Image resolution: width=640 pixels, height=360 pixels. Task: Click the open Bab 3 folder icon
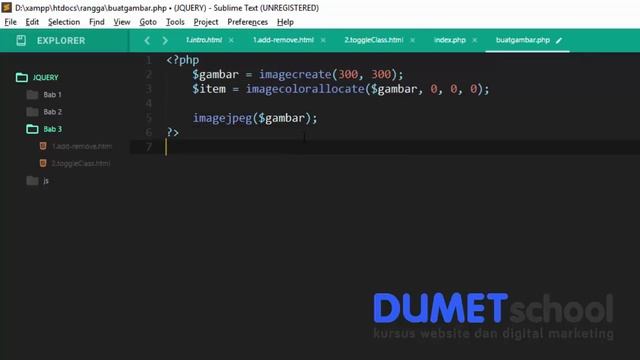click(32, 129)
